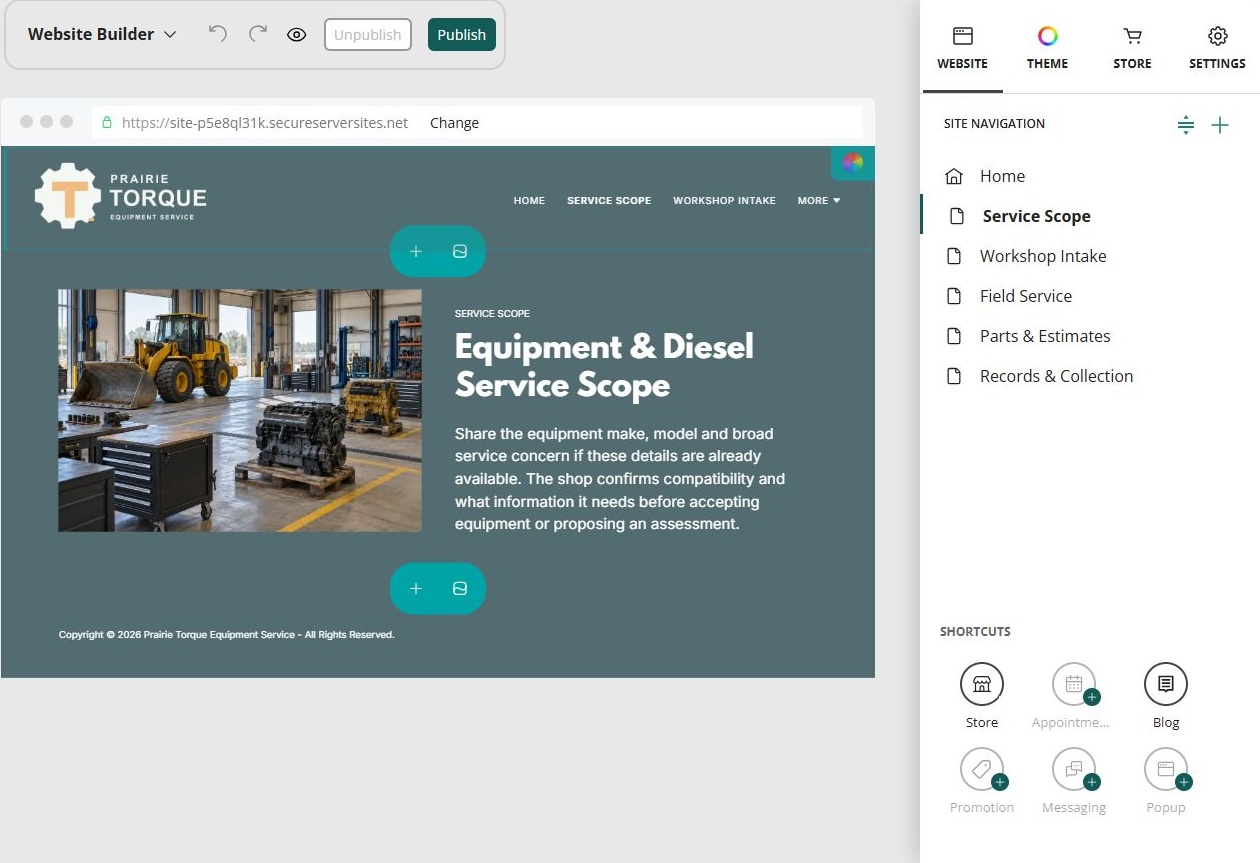
Task: Click the Prairie Torque logo
Action: [121, 196]
